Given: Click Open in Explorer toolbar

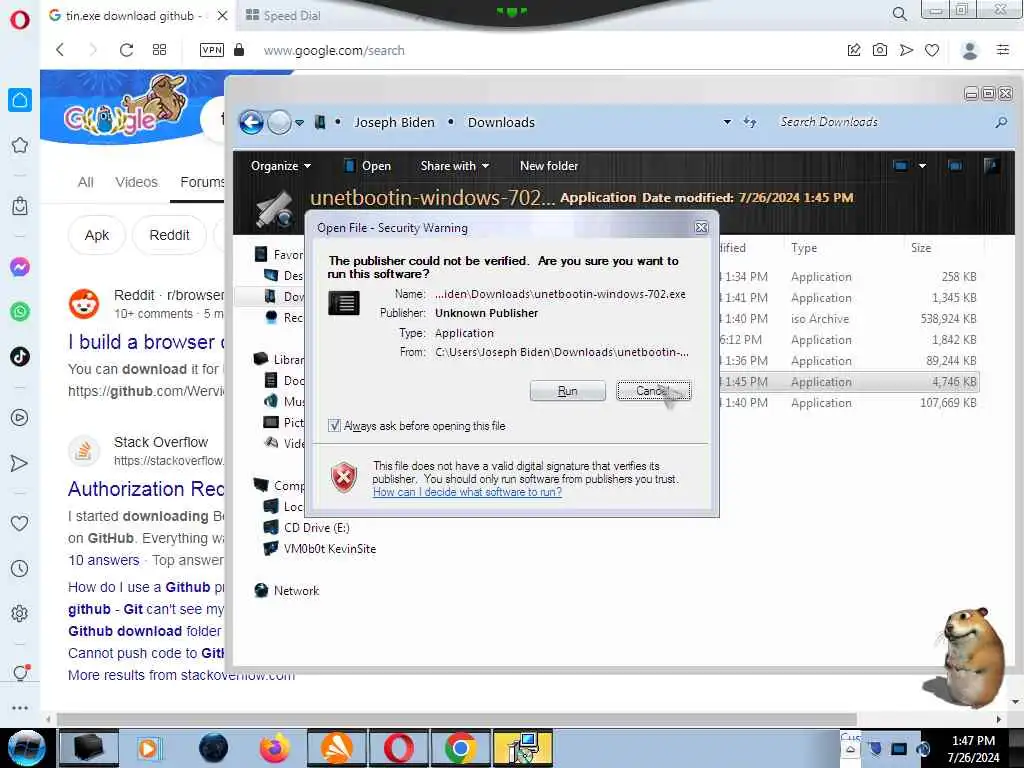Looking at the screenshot, I should coord(368,166).
